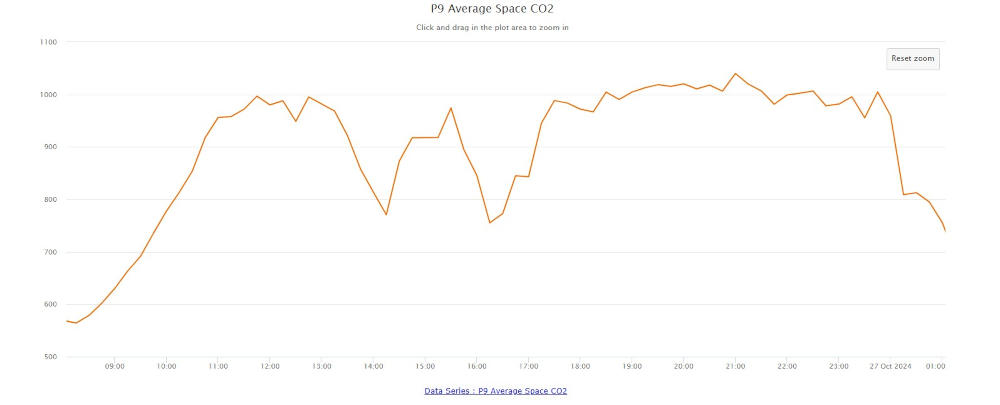The image size is (1000, 405).
Task: Click the 700 y-axis label
Action: pos(49,252)
